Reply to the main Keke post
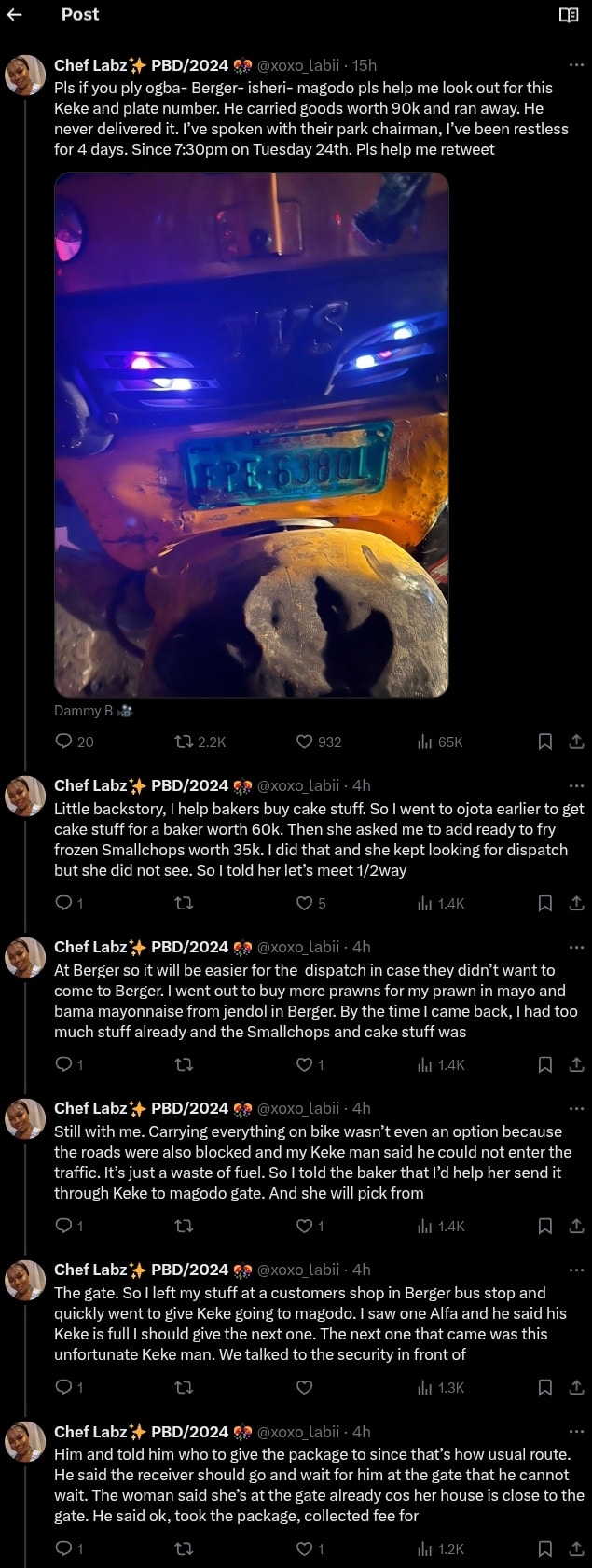Viewport: 592px width, 1568px height. click(63, 742)
